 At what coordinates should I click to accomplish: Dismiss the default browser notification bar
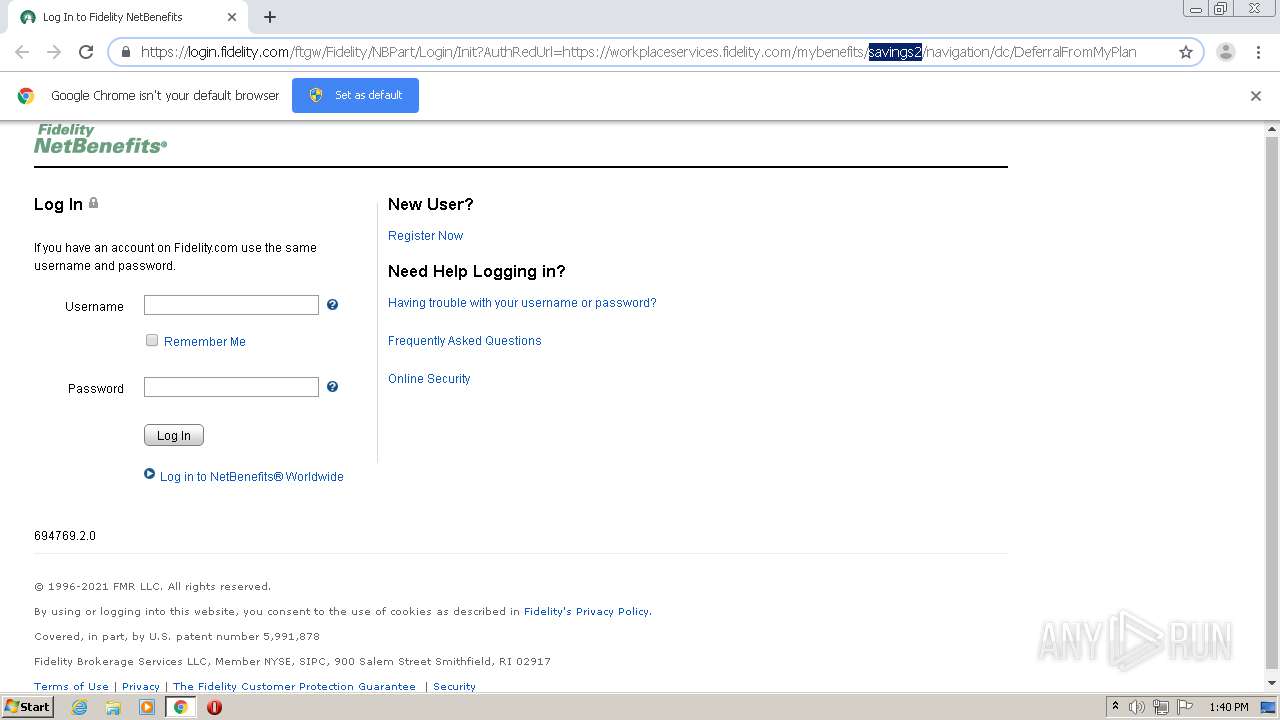click(x=1256, y=96)
